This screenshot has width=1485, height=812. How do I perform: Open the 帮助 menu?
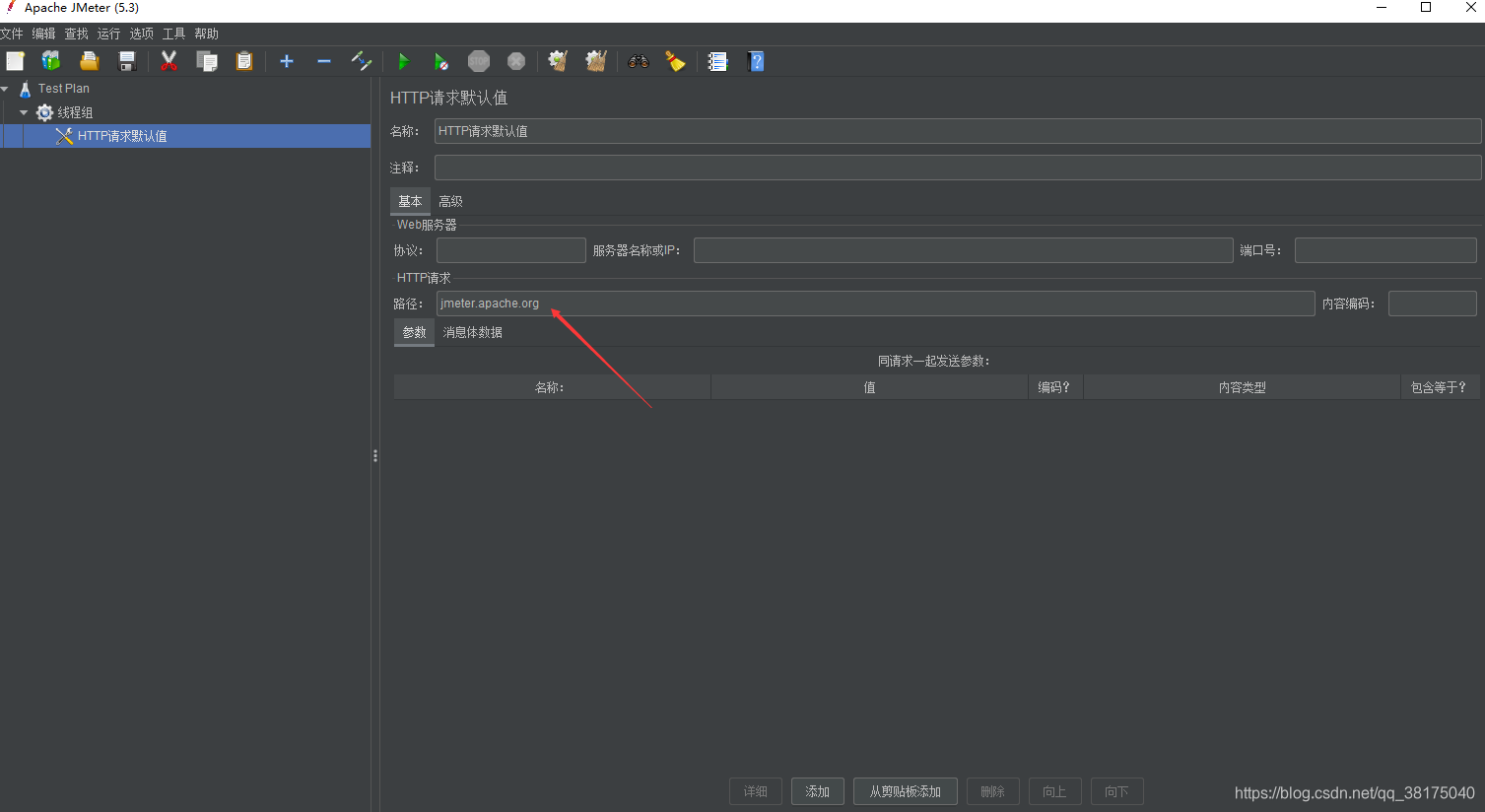[206, 34]
